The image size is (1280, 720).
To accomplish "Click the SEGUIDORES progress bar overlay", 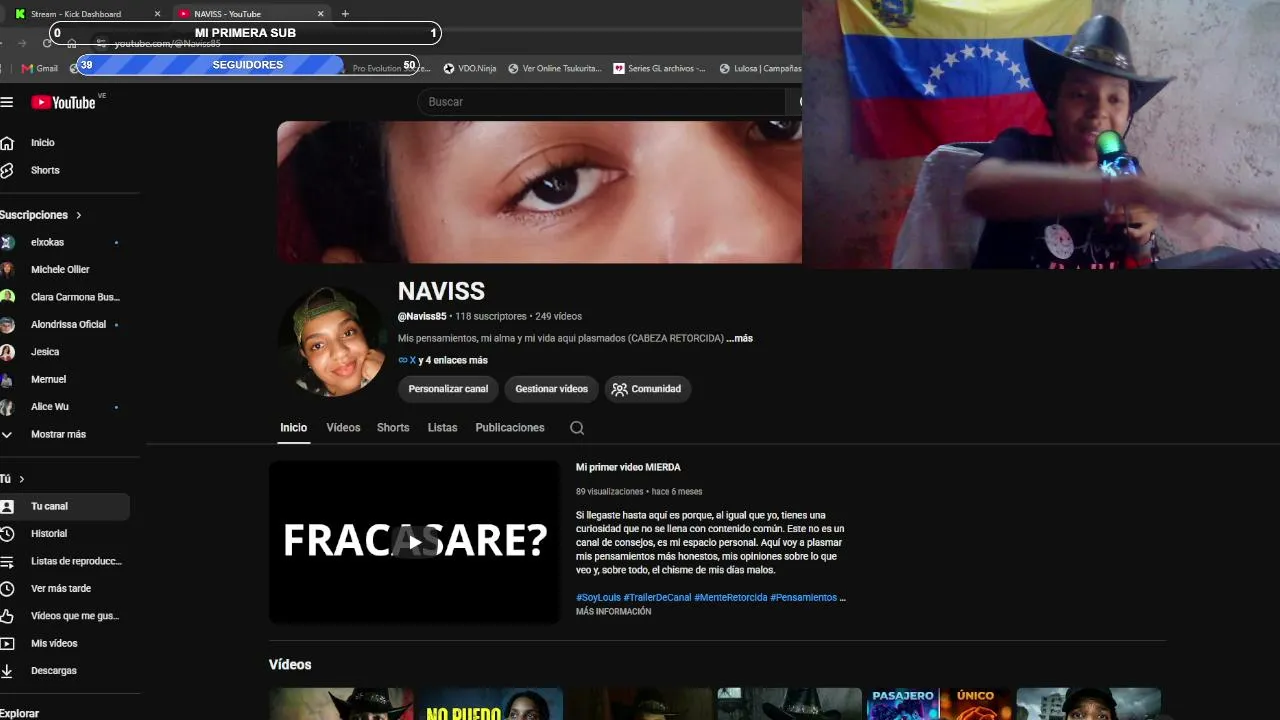I will coord(248,65).
